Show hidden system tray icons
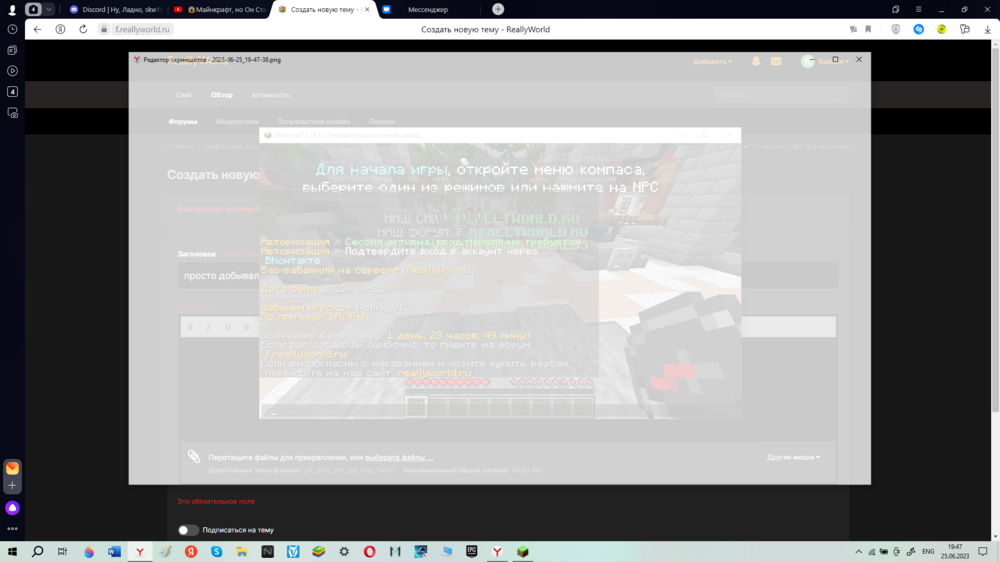Image resolution: width=1000 pixels, height=562 pixels. 858,552
